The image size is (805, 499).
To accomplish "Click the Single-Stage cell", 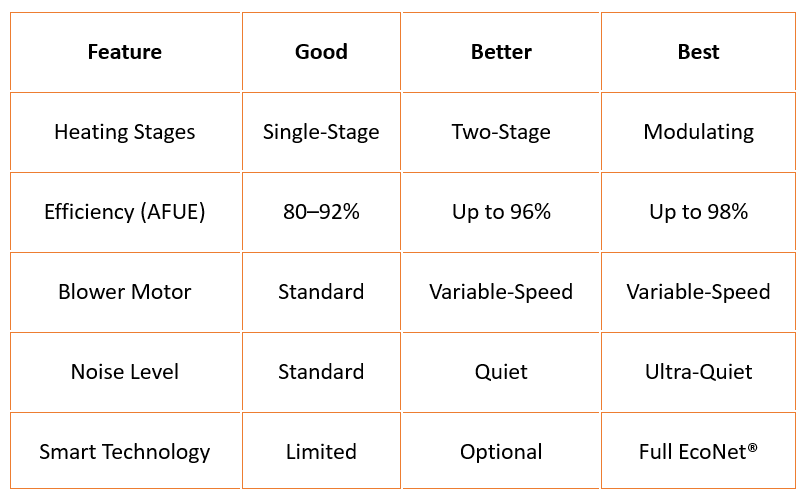I will 321,132.
